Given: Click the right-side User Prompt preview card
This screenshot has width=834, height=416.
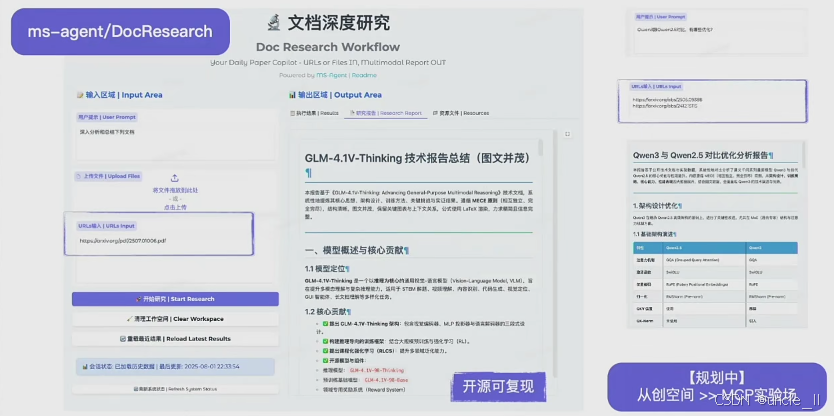Looking at the screenshot, I should (716, 32).
